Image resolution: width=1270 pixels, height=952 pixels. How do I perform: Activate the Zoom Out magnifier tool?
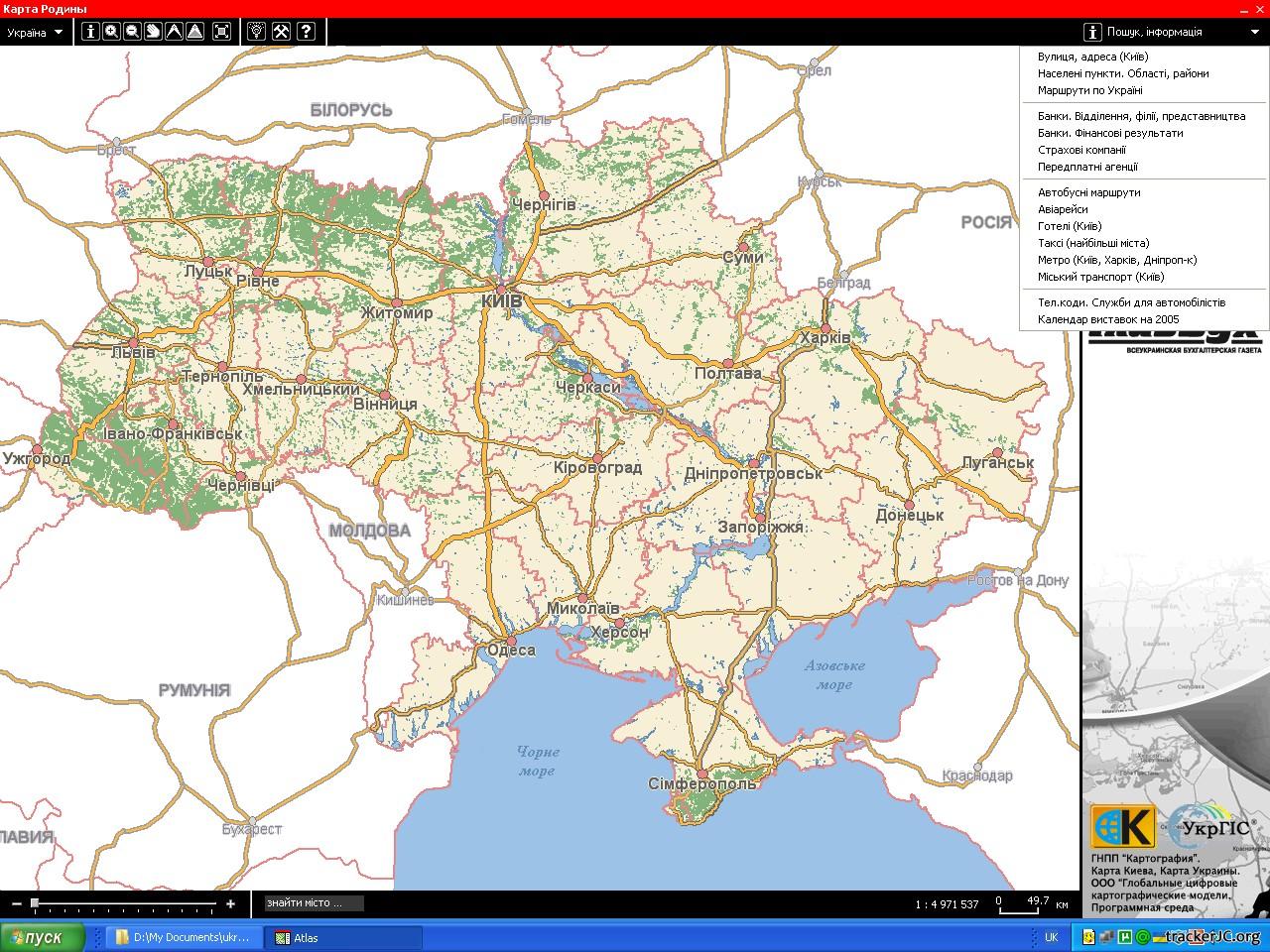[x=132, y=32]
